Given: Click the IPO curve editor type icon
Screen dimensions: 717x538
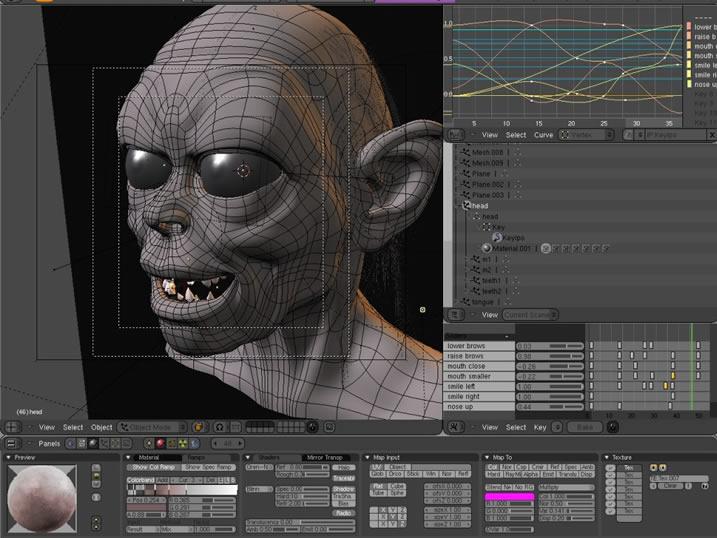Looking at the screenshot, I should (x=455, y=134).
